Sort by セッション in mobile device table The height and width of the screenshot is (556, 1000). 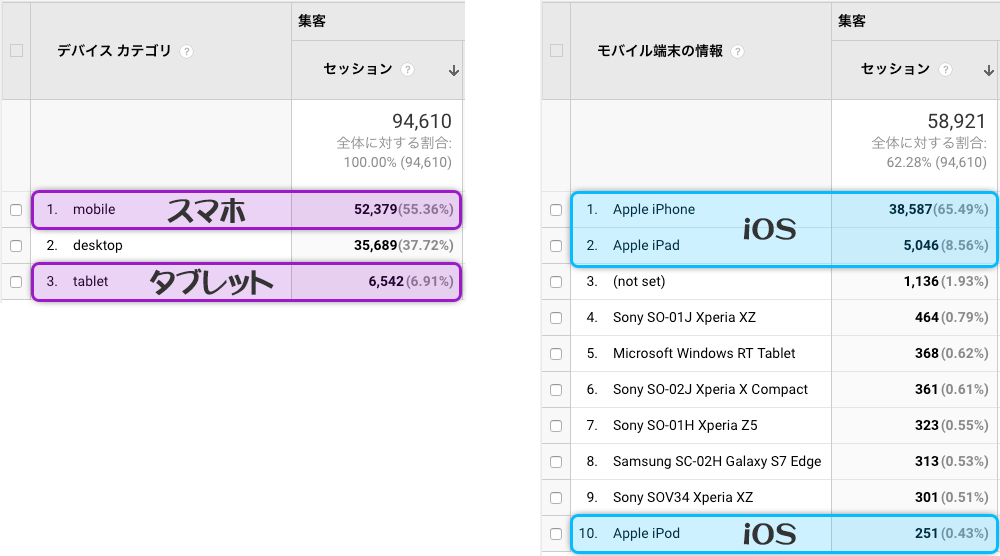point(895,69)
